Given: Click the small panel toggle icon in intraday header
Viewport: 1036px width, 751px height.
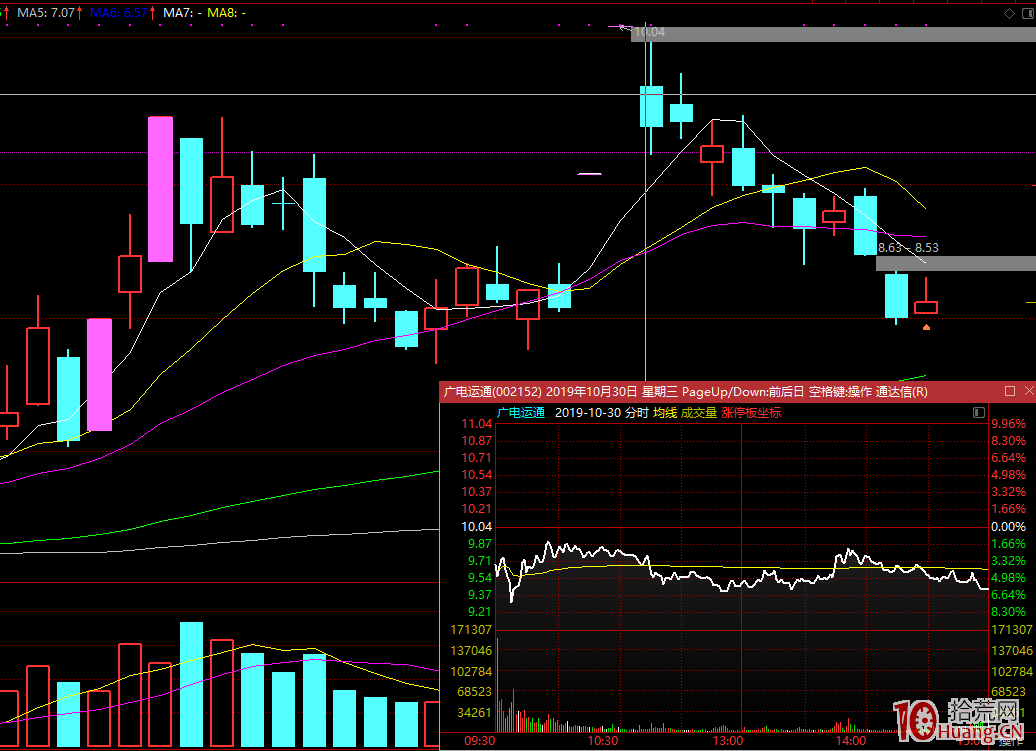Looking at the screenshot, I should coord(979,412).
